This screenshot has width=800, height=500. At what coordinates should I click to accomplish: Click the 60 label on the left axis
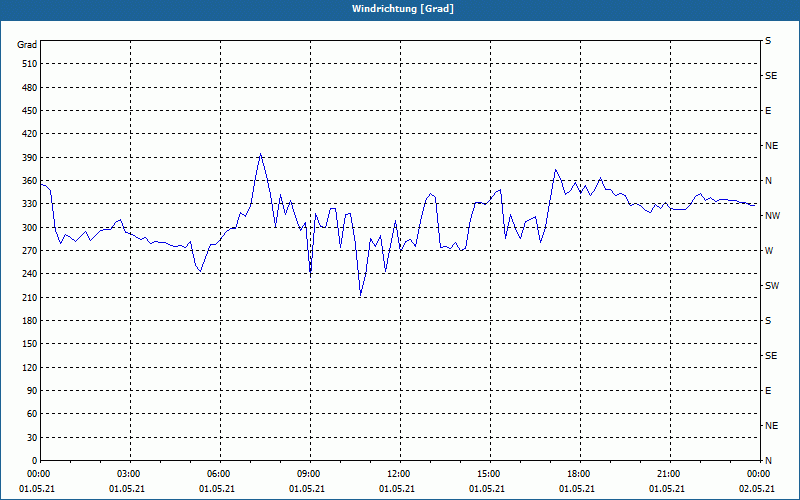pos(32,414)
